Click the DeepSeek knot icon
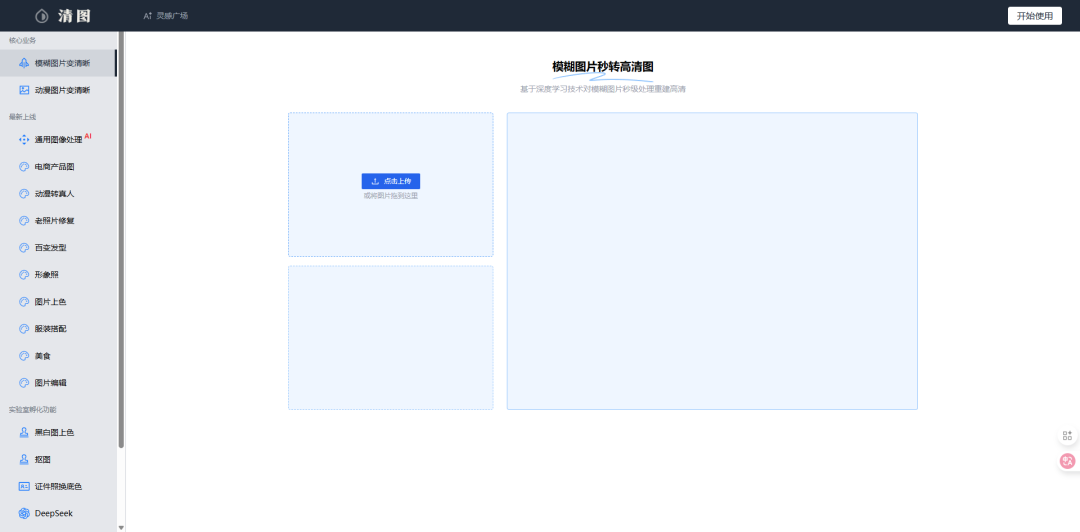1080x532 pixels. point(24,513)
